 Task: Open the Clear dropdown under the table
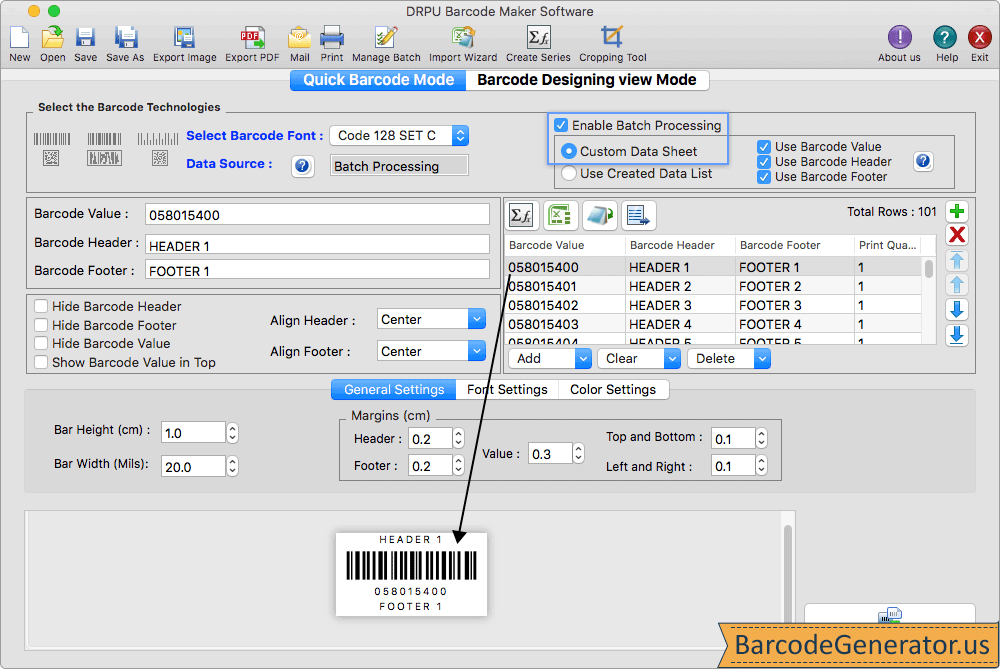point(639,358)
